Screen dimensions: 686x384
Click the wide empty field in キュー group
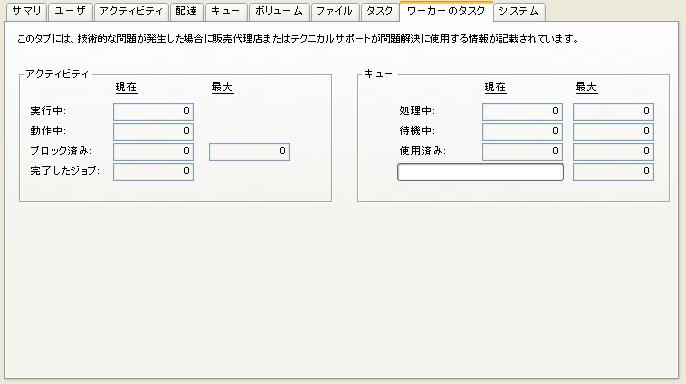(x=480, y=172)
